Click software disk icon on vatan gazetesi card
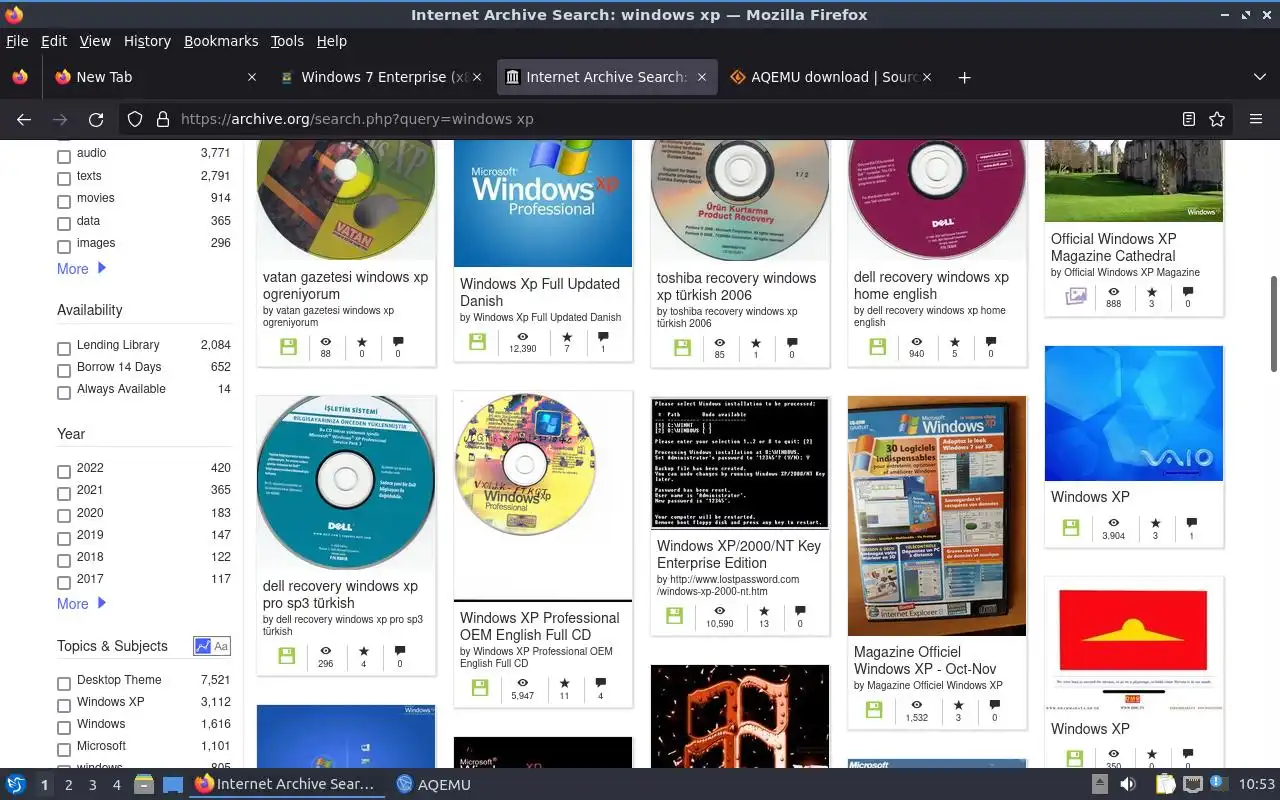The width and height of the screenshot is (1280, 800). [288, 346]
